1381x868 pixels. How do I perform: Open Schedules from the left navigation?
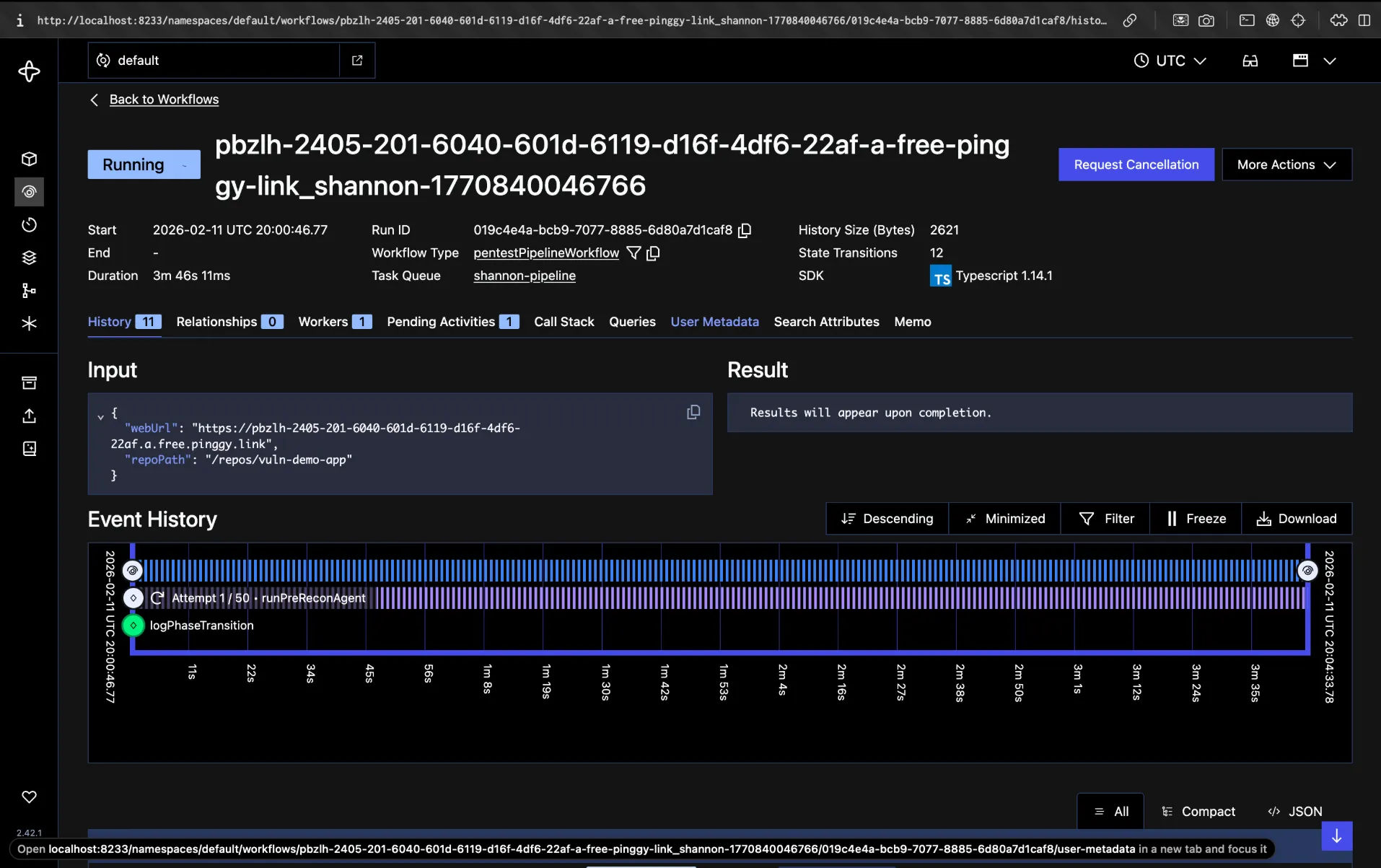[29, 224]
